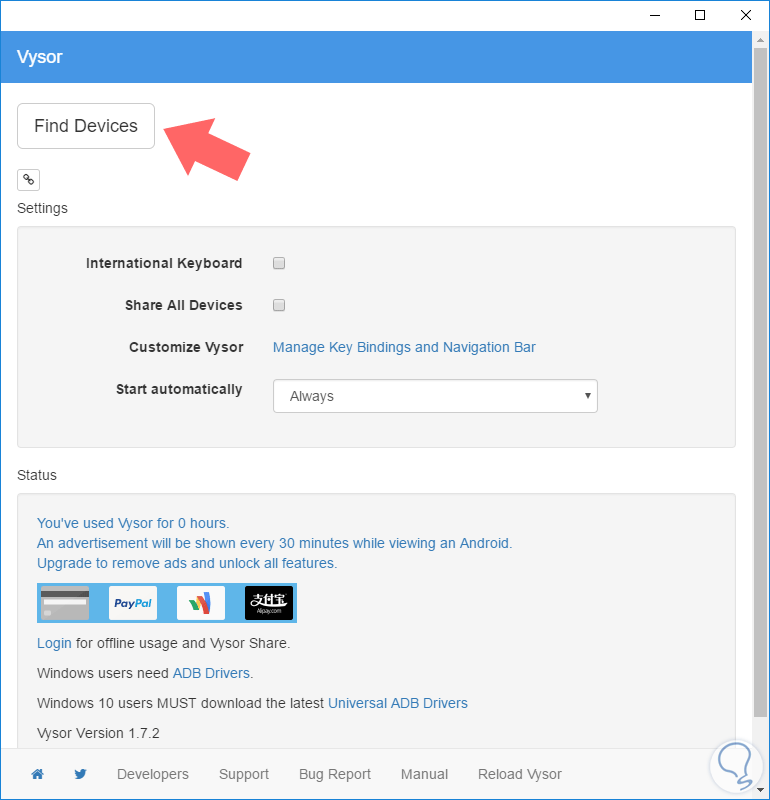The width and height of the screenshot is (770, 800).
Task: Toggle the Share All Devices checkbox
Action: pyautogui.click(x=279, y=305)
